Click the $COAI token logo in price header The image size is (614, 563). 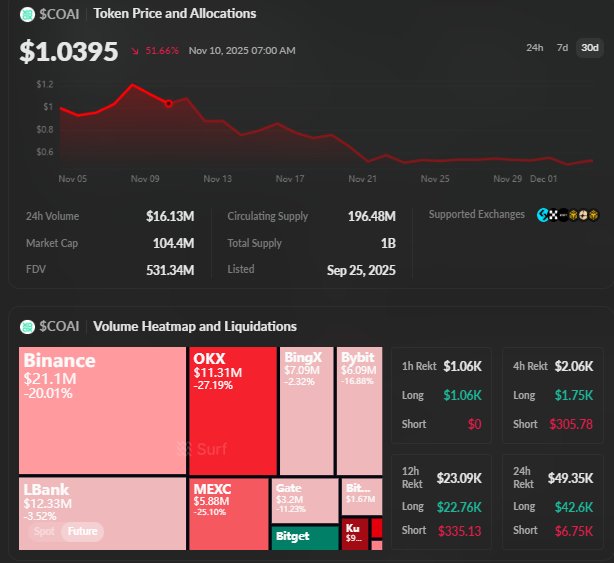click(x=27, y=14)
